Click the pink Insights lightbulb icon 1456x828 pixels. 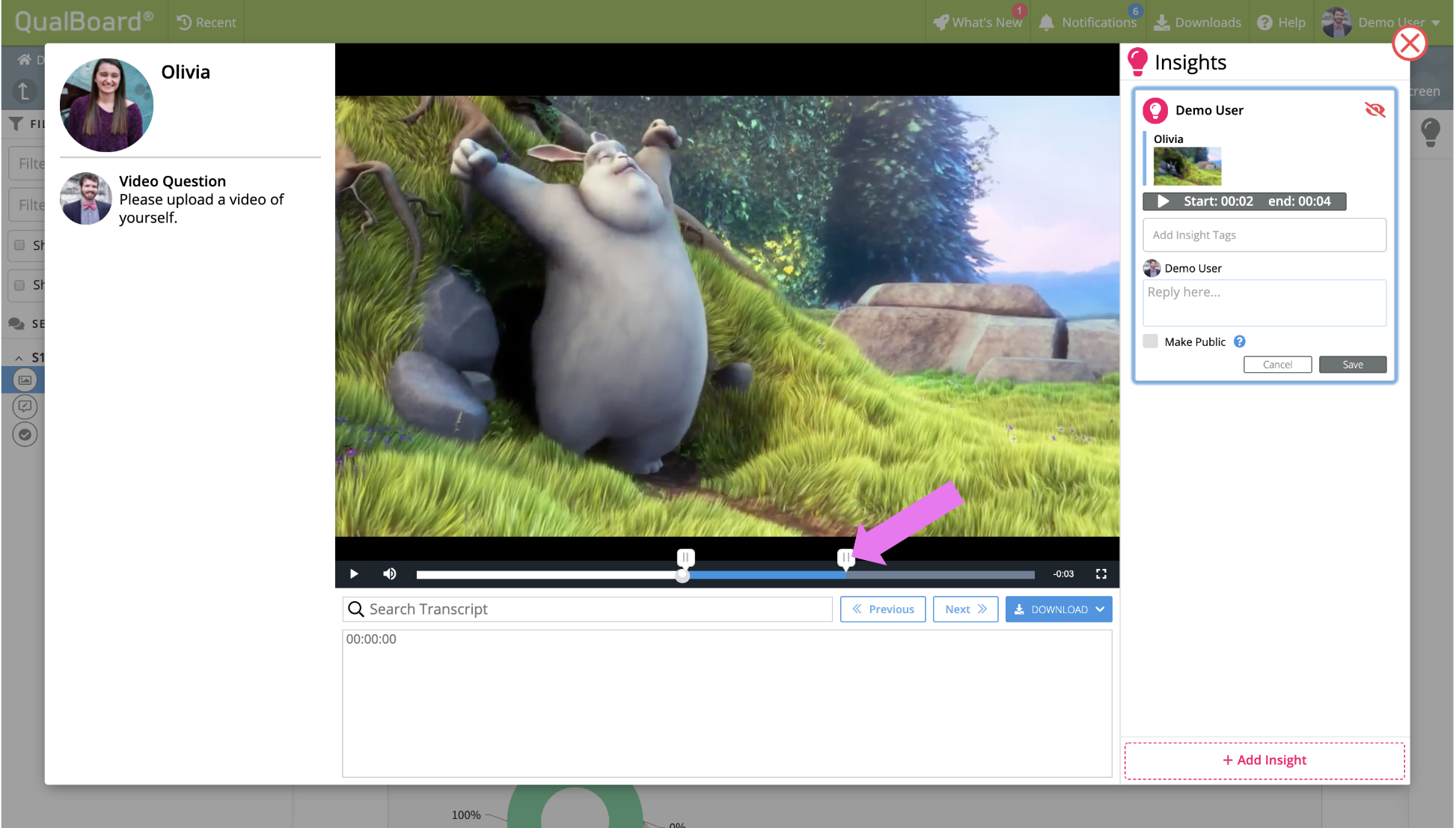tap(1137, 62)
